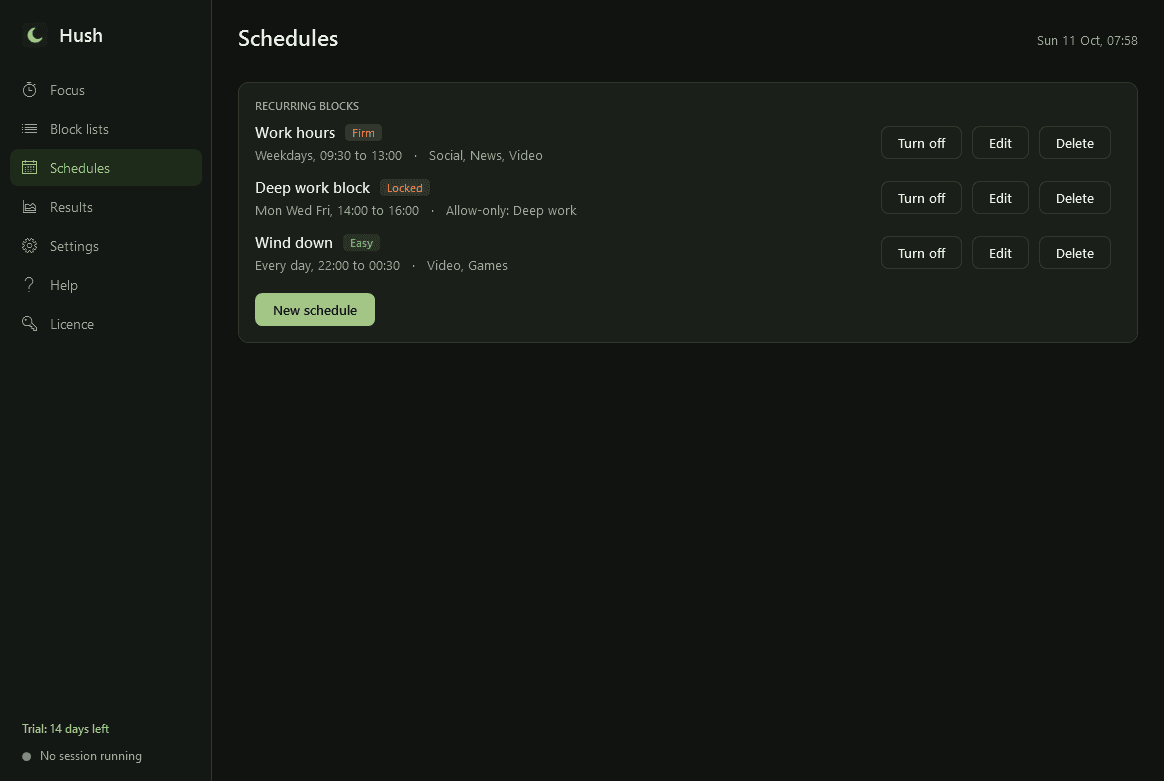Go to Block lists
The width and height of the screenshot is (1164, 781).
click(x=106, y=129)
